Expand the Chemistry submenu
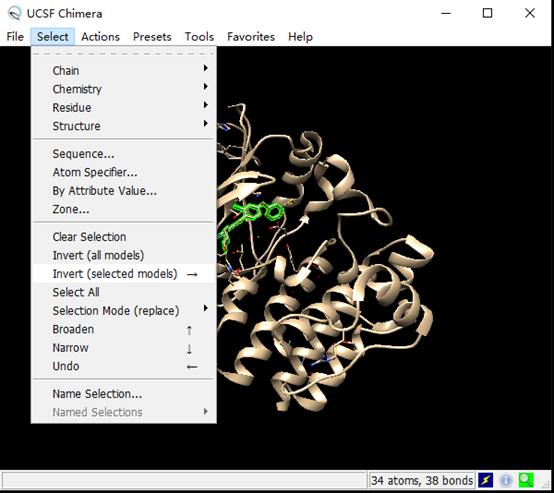 [x=124, y=89]
